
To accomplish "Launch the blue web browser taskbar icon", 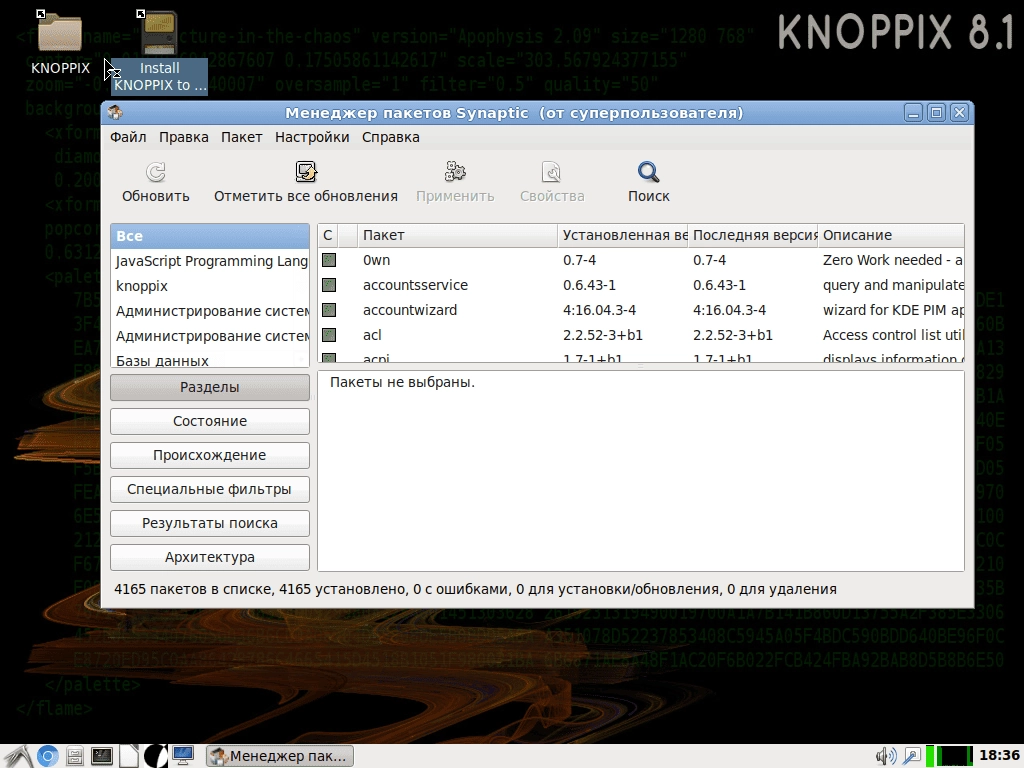I will (47, 756).
